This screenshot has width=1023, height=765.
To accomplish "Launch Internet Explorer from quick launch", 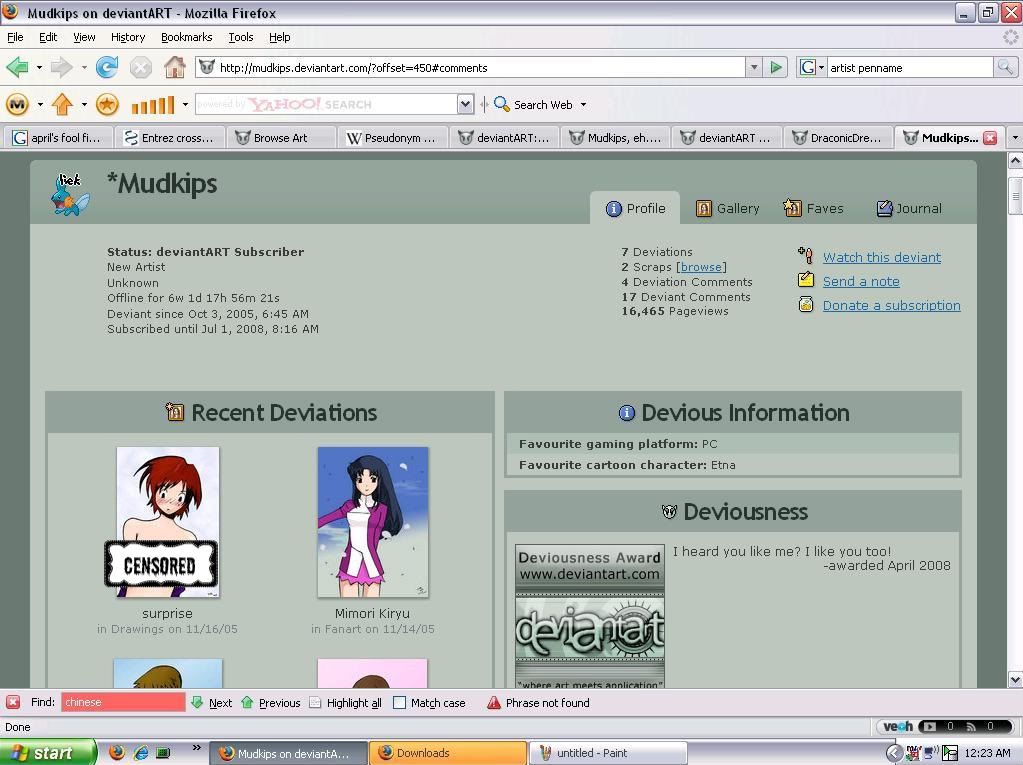I will coord(140,753).
